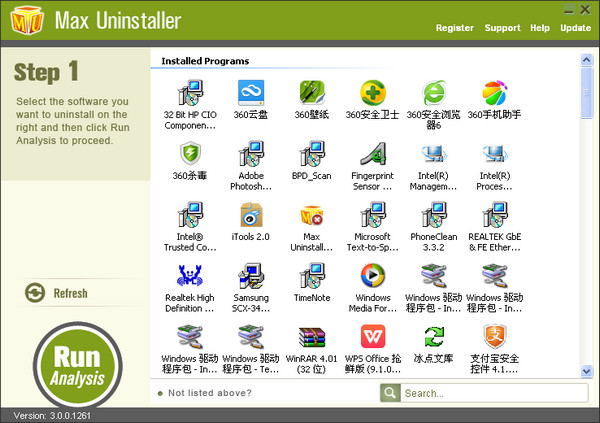The height and width of the screenshot is (423, 600).
Task: Choose the Adobe Photoshop program icon
Action: (x=251, y=154)
